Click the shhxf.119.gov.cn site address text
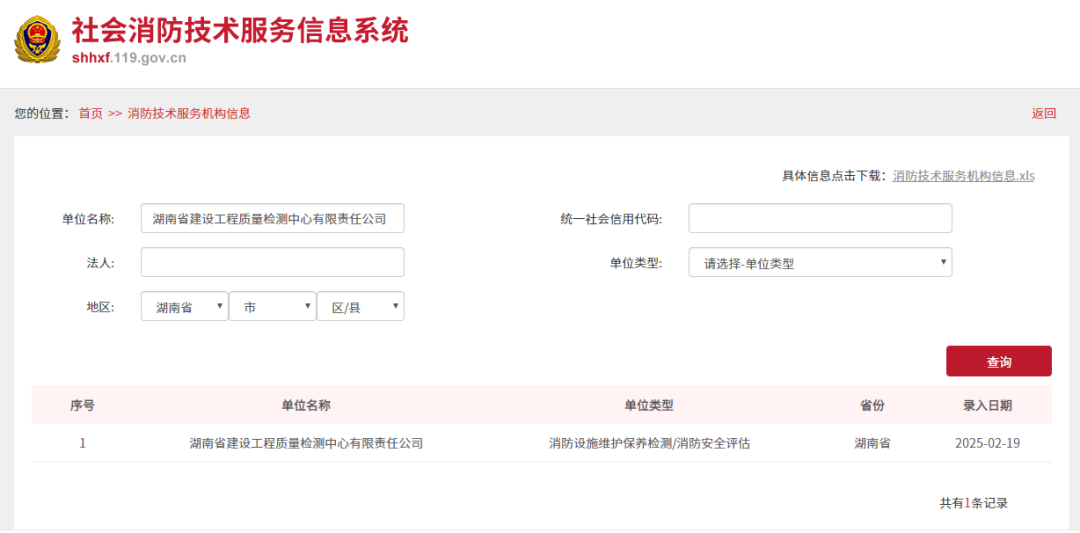Viewport: 1080px width, 533px height. click(x=129, y=58)
